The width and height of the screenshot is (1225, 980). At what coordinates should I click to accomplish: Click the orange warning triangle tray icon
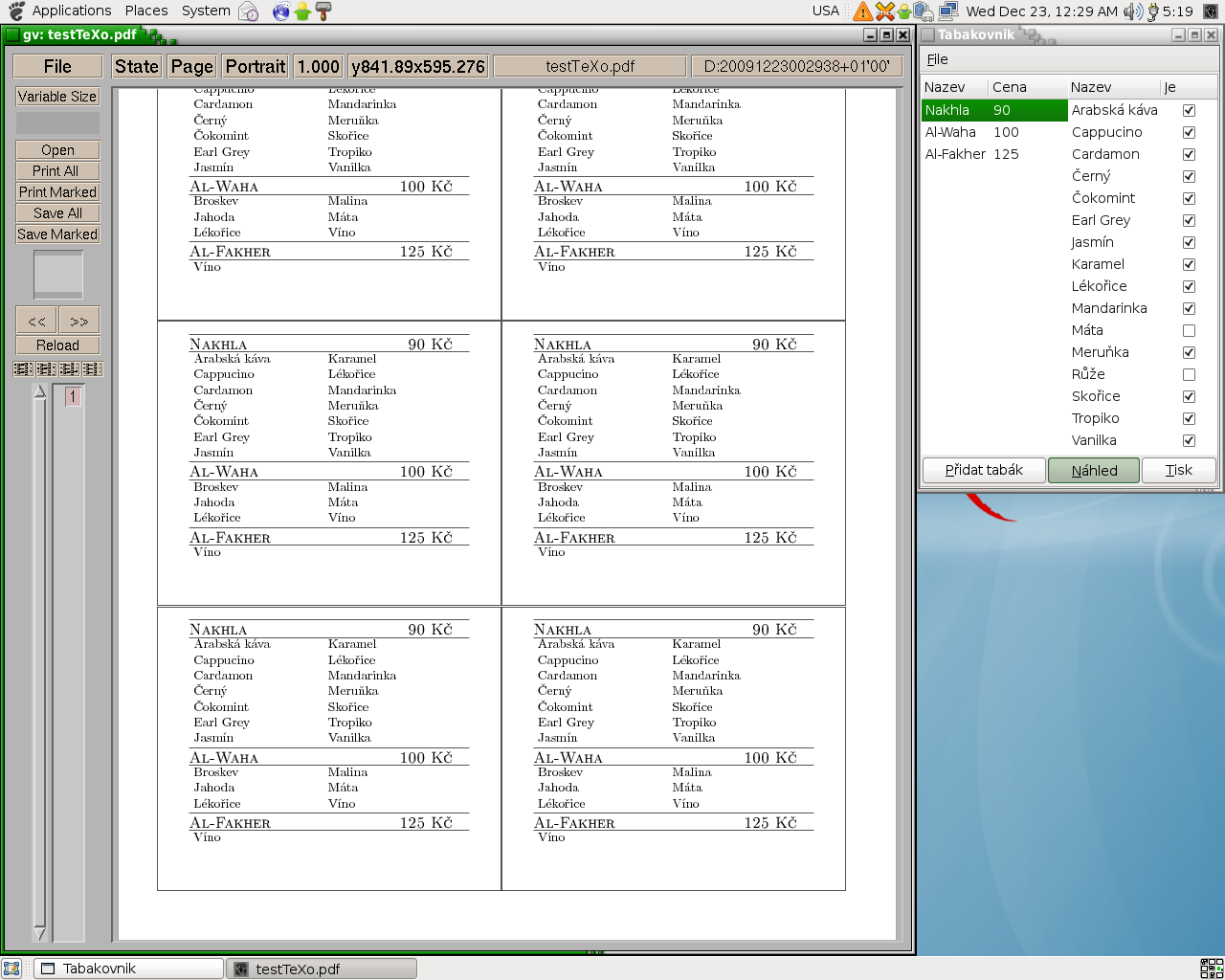coord(863,11)
